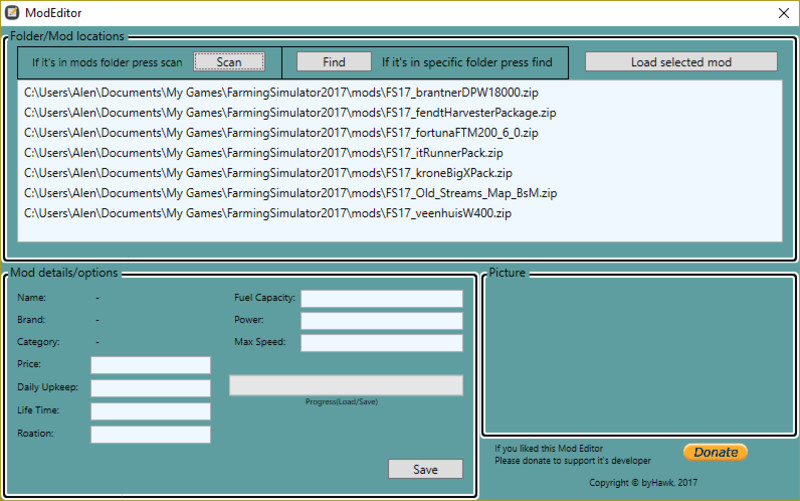Select FS17_Old_Streams_Map_BsM.zip mod entry
Image resolution: width=800 pixels, height=501 pixels.
[290, 193]
